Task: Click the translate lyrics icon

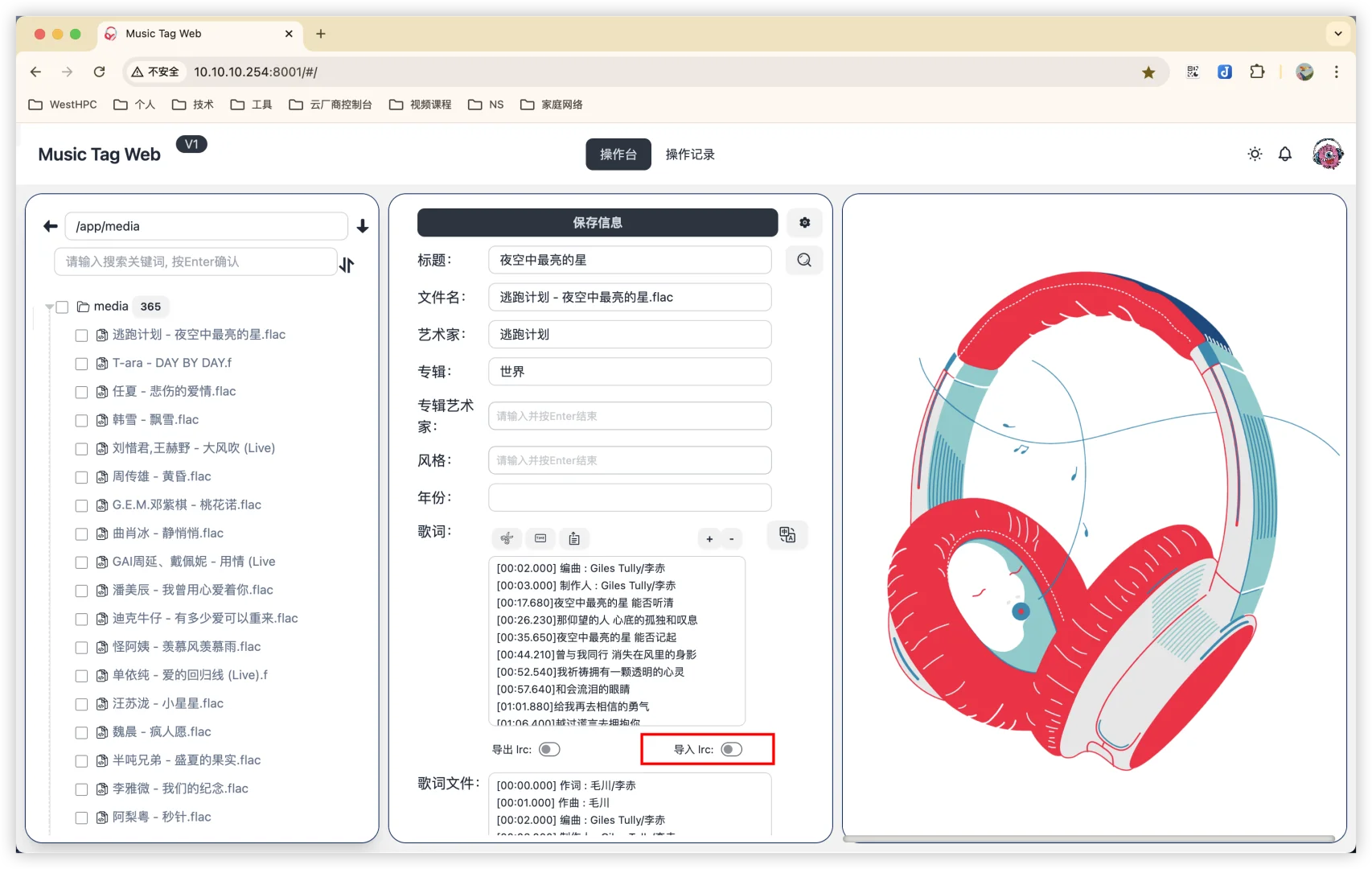Action: 787,534
